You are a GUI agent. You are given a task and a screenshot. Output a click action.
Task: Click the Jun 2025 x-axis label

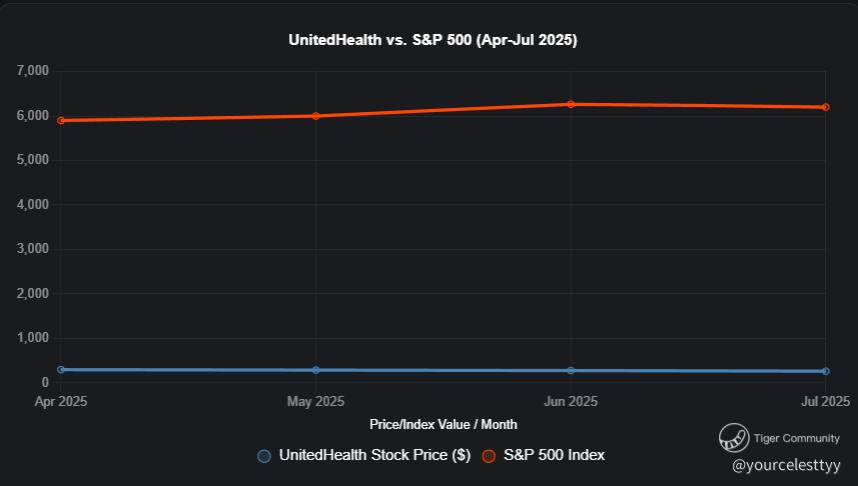click(571, 402)
